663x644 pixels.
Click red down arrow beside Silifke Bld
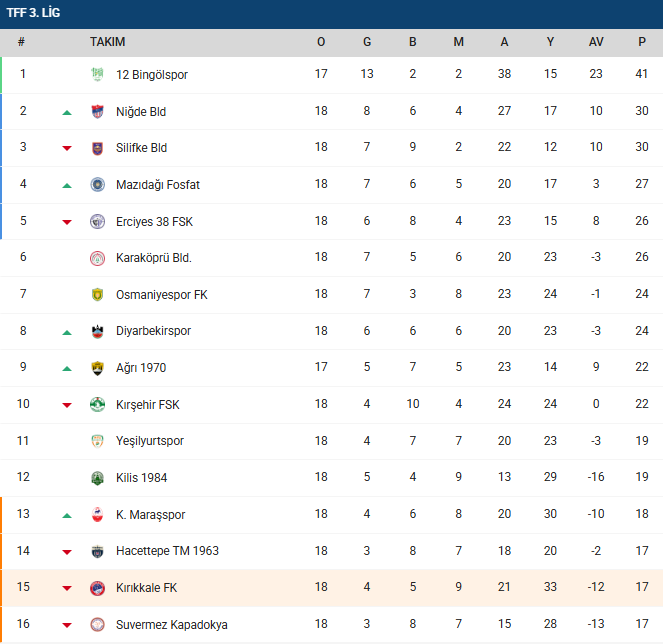(x=67, y=148)
